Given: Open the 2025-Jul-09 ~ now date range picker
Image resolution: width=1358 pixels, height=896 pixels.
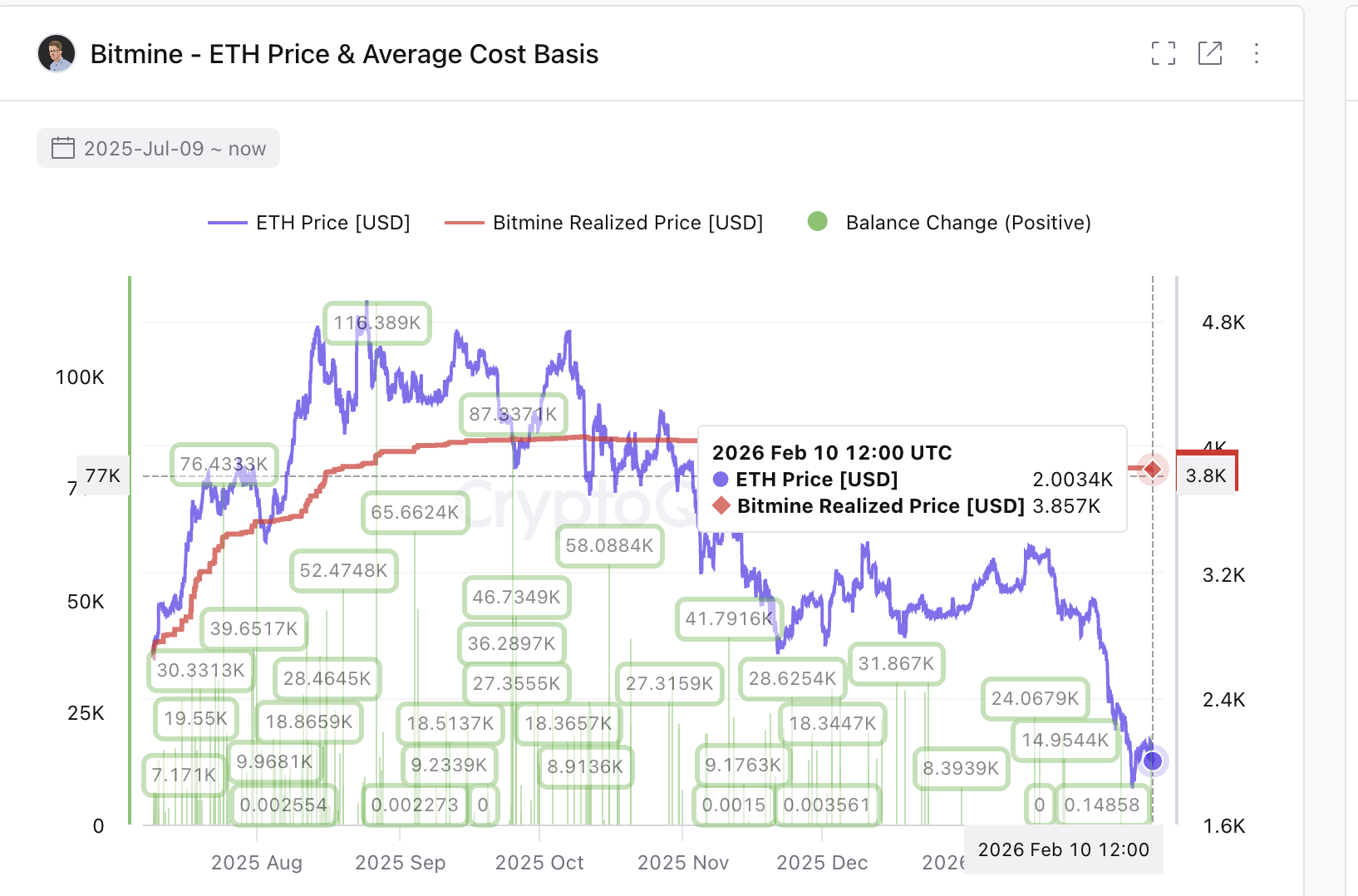Looking at the screenshot, I should 158,147.
